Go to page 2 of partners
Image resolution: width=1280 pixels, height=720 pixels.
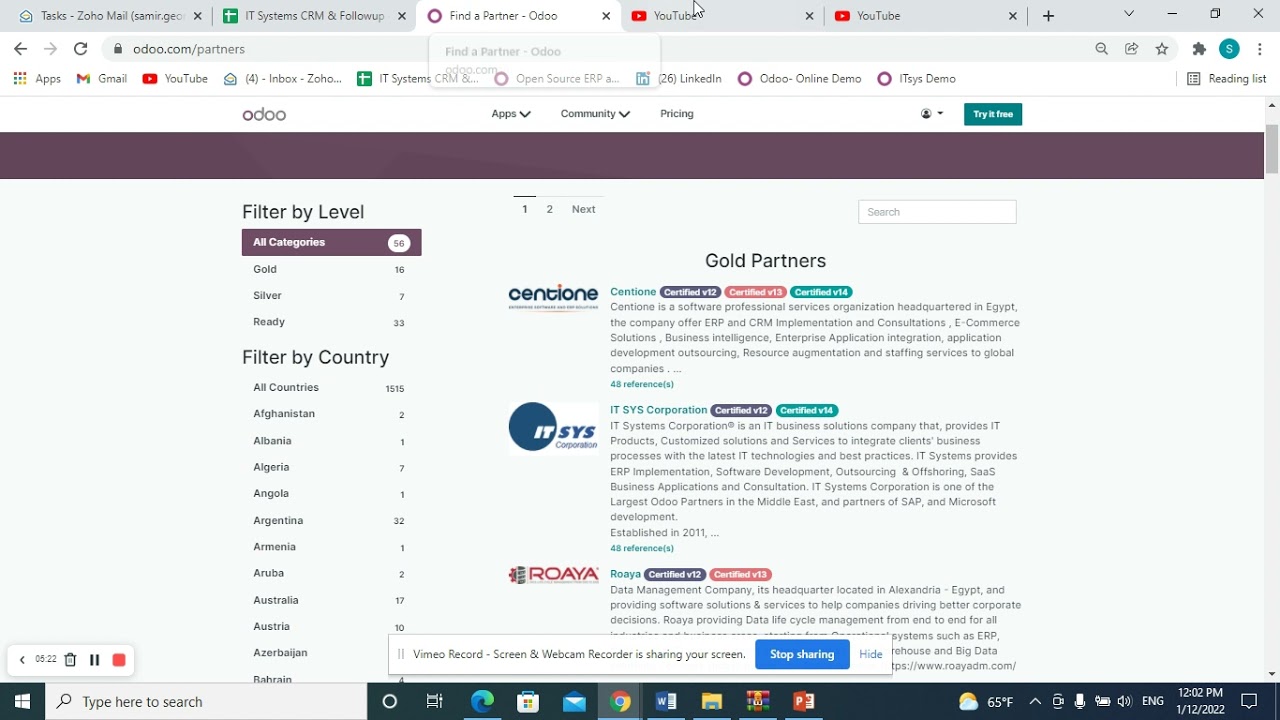[549, 209]
